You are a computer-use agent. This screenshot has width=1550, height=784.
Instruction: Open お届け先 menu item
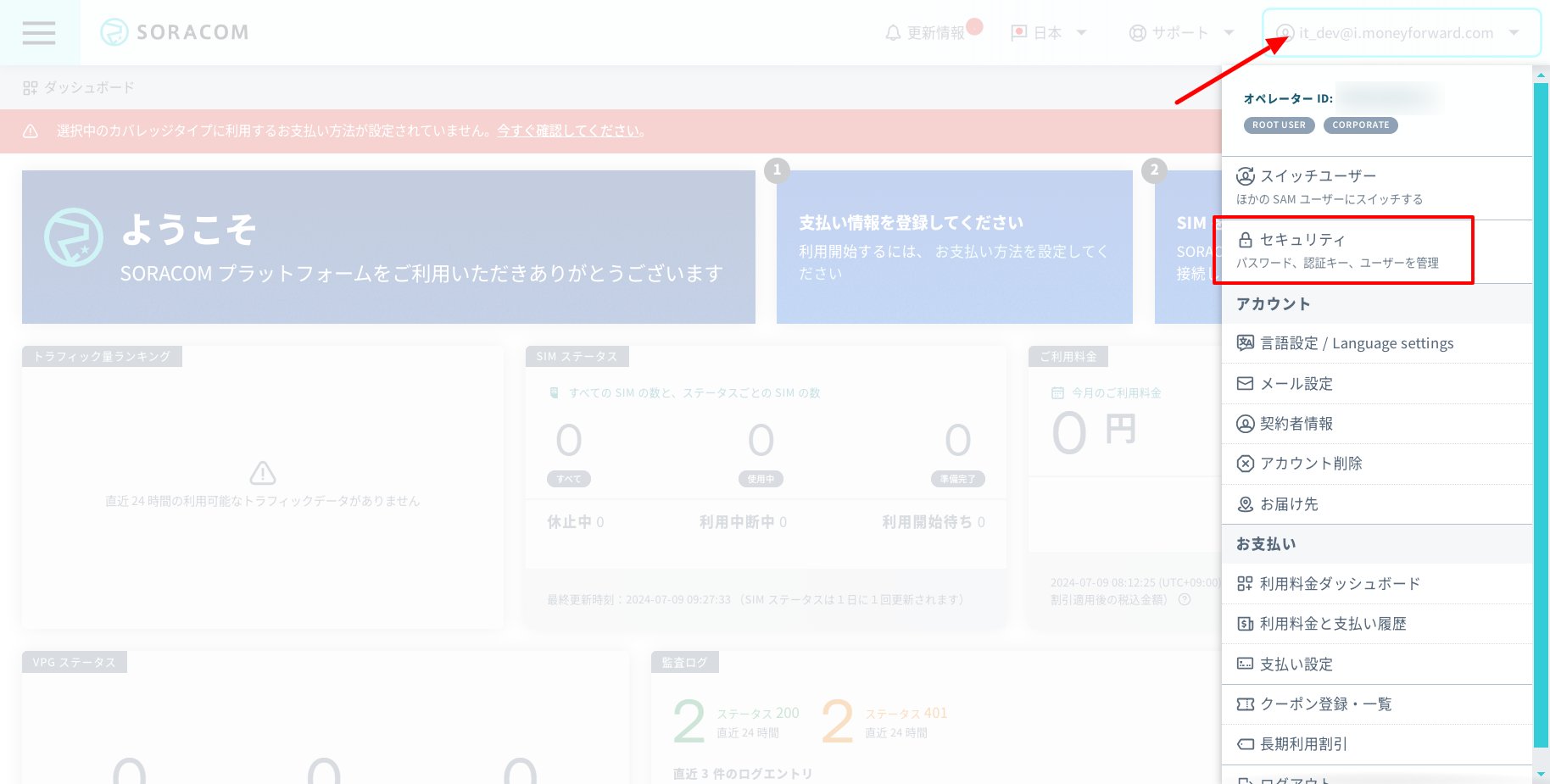1377,504
